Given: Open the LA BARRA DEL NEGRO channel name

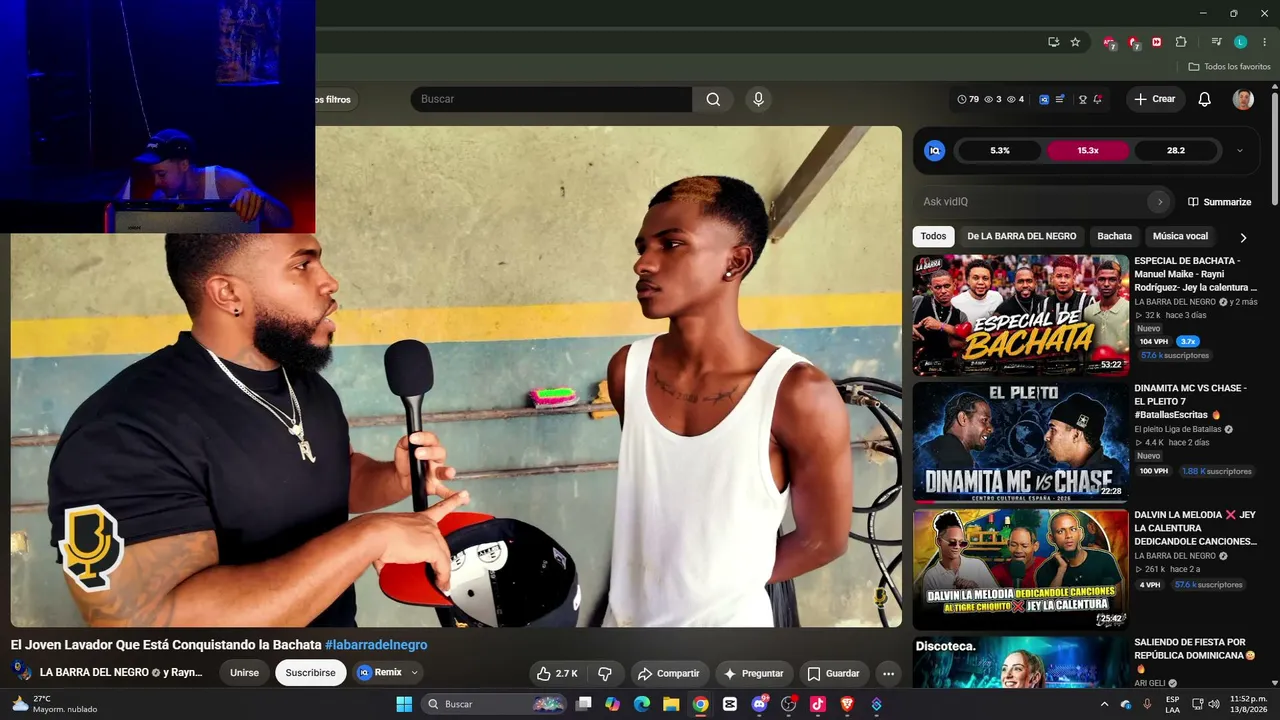Looking at the screenshot, I should coord(94,673).
